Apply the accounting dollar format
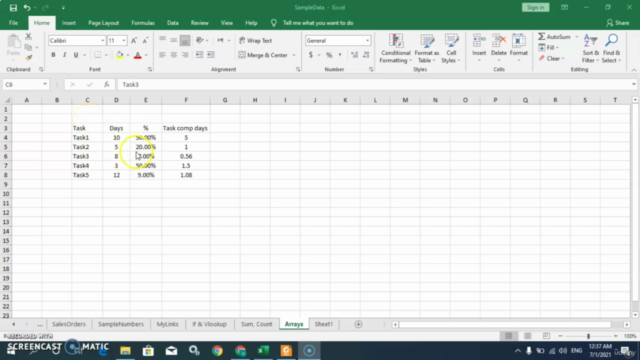This screenshot has height=360, width=640. tap(311, 55)
